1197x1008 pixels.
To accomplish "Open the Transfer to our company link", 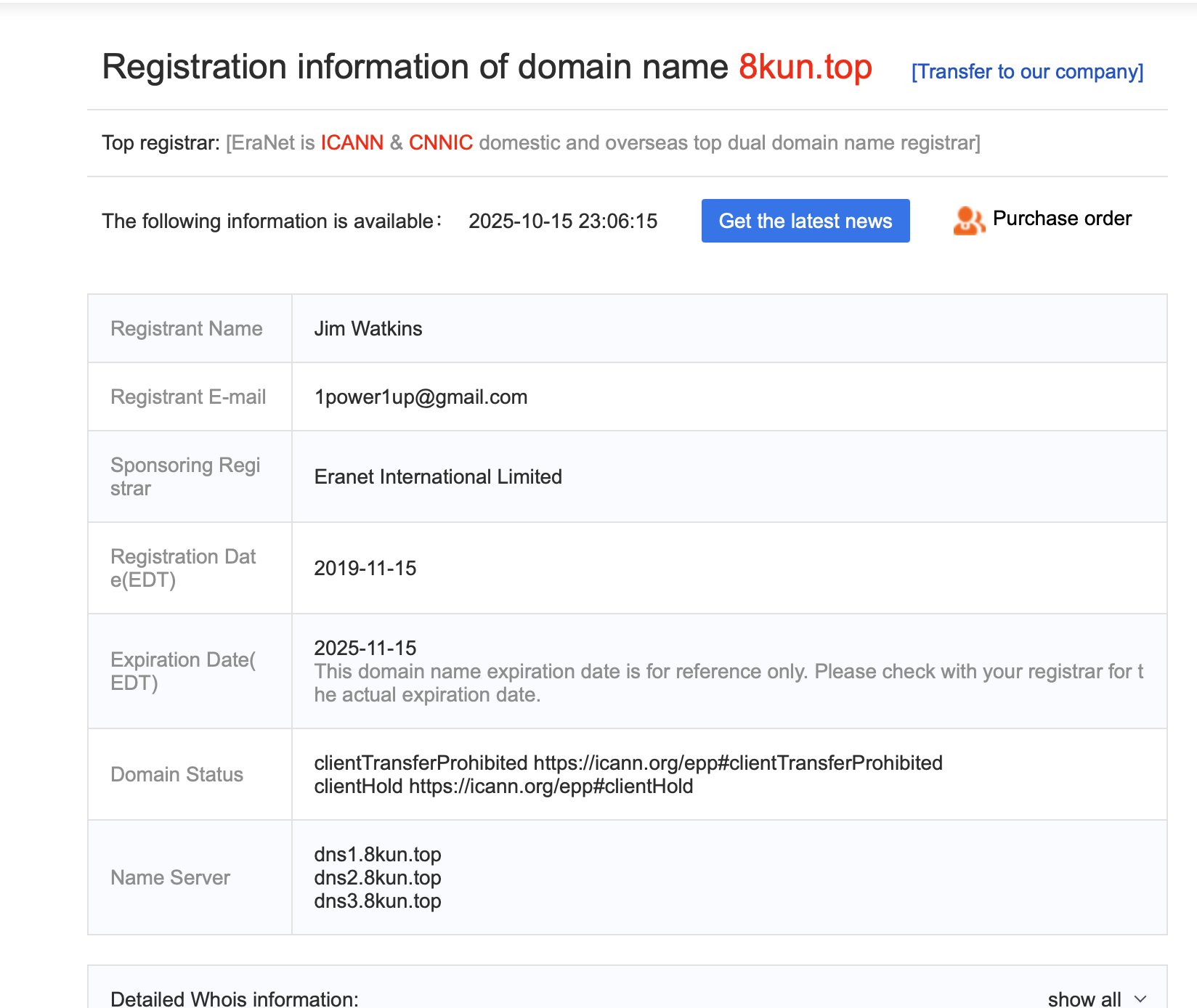I will (x=1027, y=71).
